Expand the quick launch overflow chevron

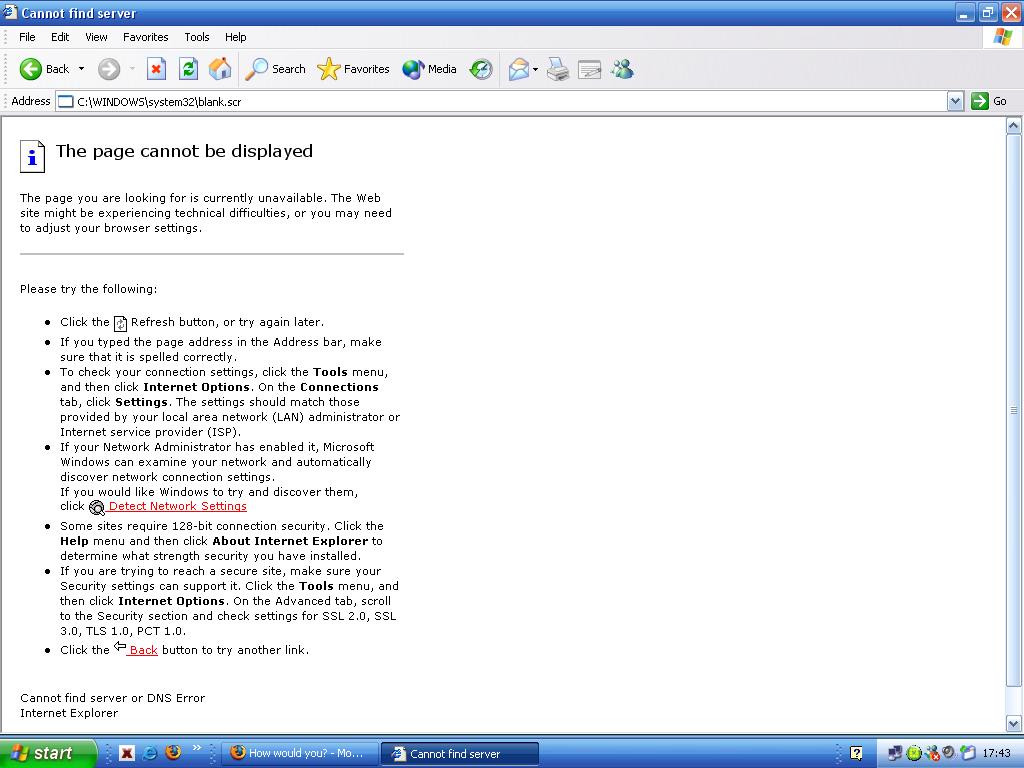coord(197,748)
